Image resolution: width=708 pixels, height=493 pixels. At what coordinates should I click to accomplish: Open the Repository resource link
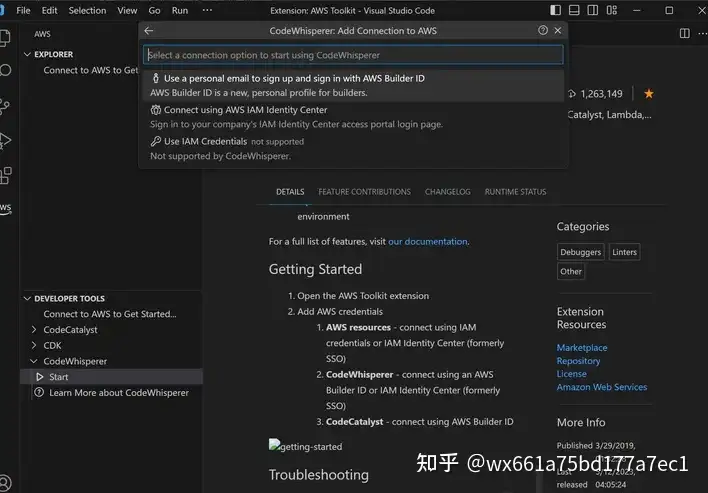pos(578,361)
